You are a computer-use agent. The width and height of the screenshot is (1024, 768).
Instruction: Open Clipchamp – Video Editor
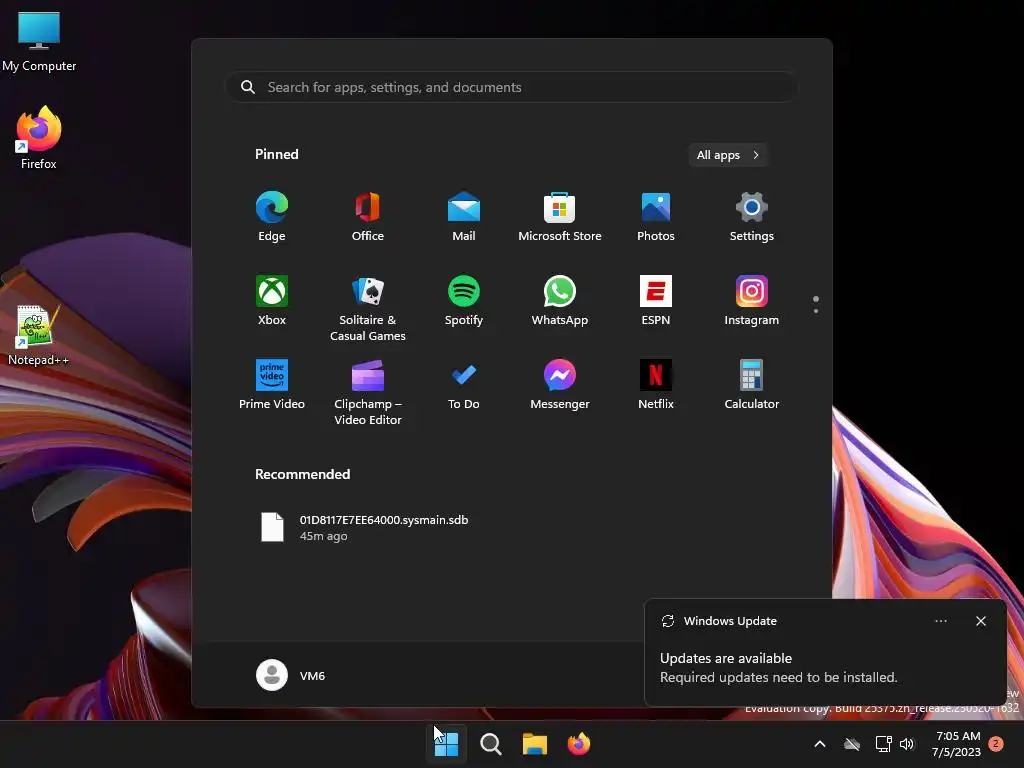tap(368, 393)
